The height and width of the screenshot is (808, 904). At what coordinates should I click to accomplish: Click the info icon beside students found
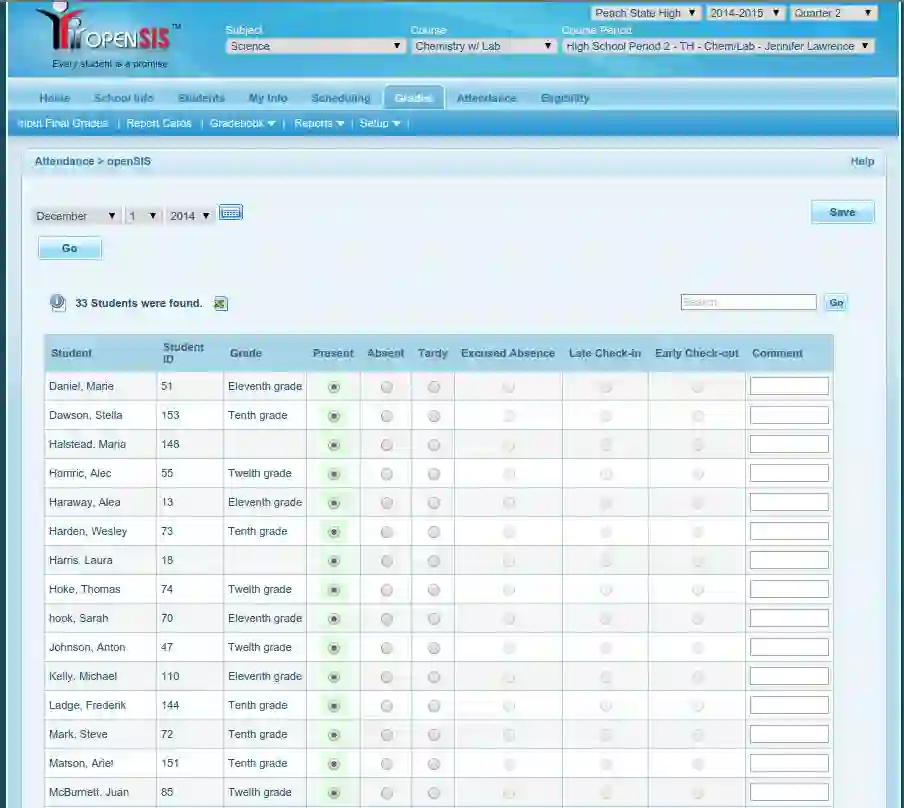coord(58,303)
